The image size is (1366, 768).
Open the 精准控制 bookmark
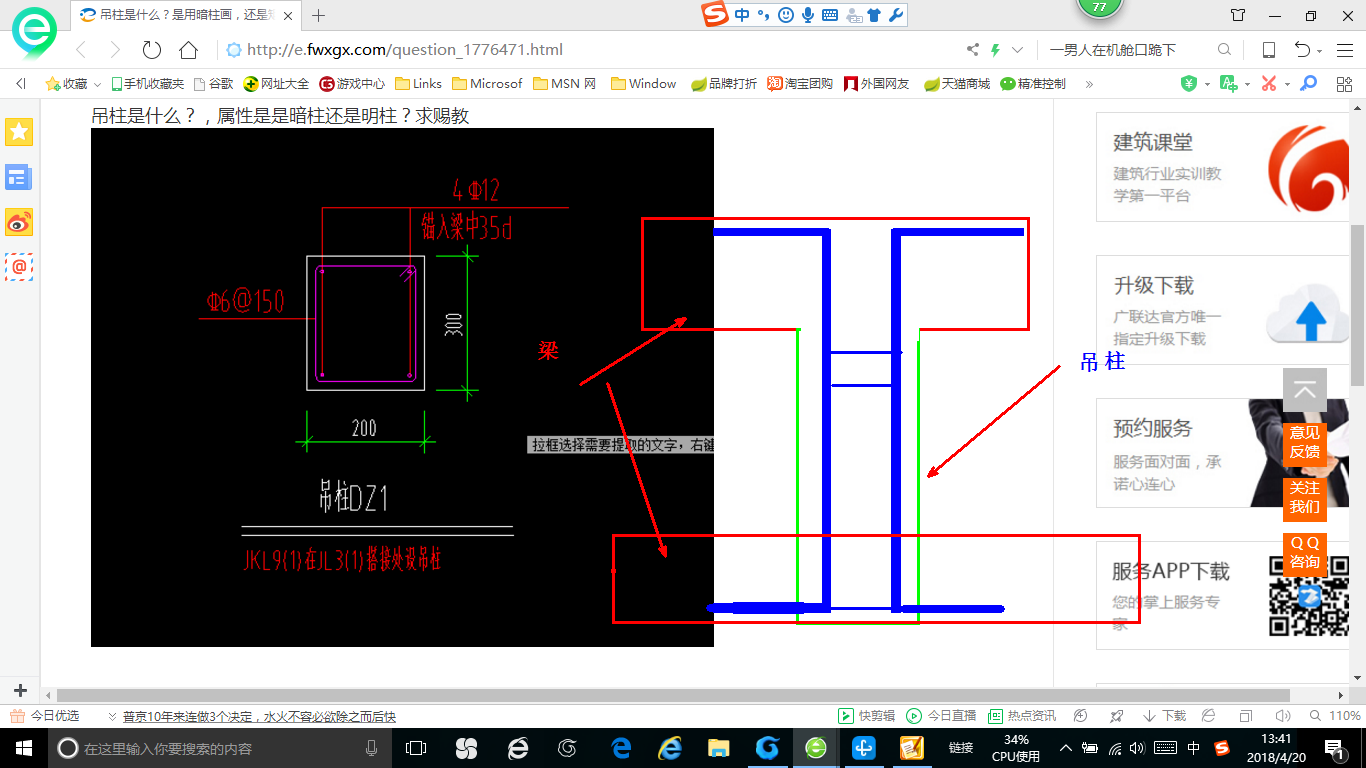point(1033,84)
